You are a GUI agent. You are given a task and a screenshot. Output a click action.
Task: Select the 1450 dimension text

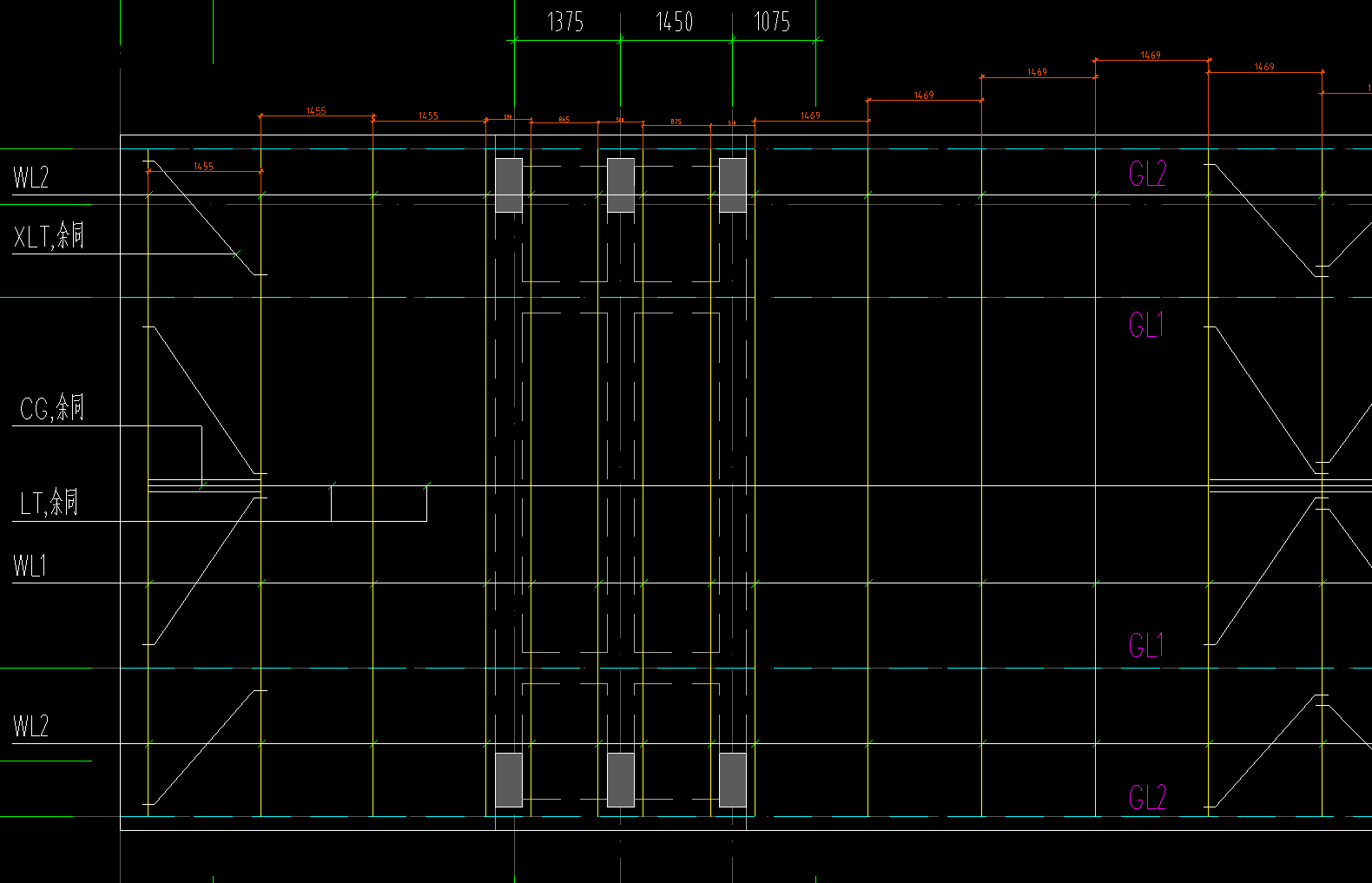674,22
